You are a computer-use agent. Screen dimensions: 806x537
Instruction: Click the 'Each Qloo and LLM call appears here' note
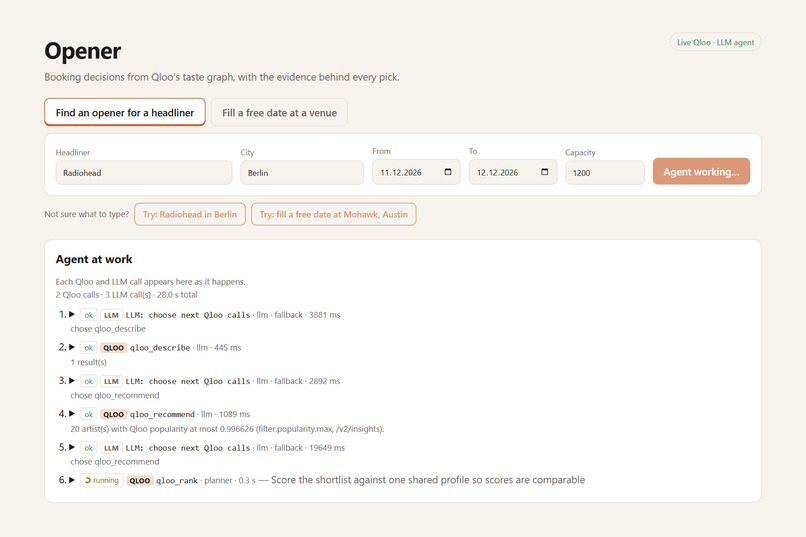(151, 282)
